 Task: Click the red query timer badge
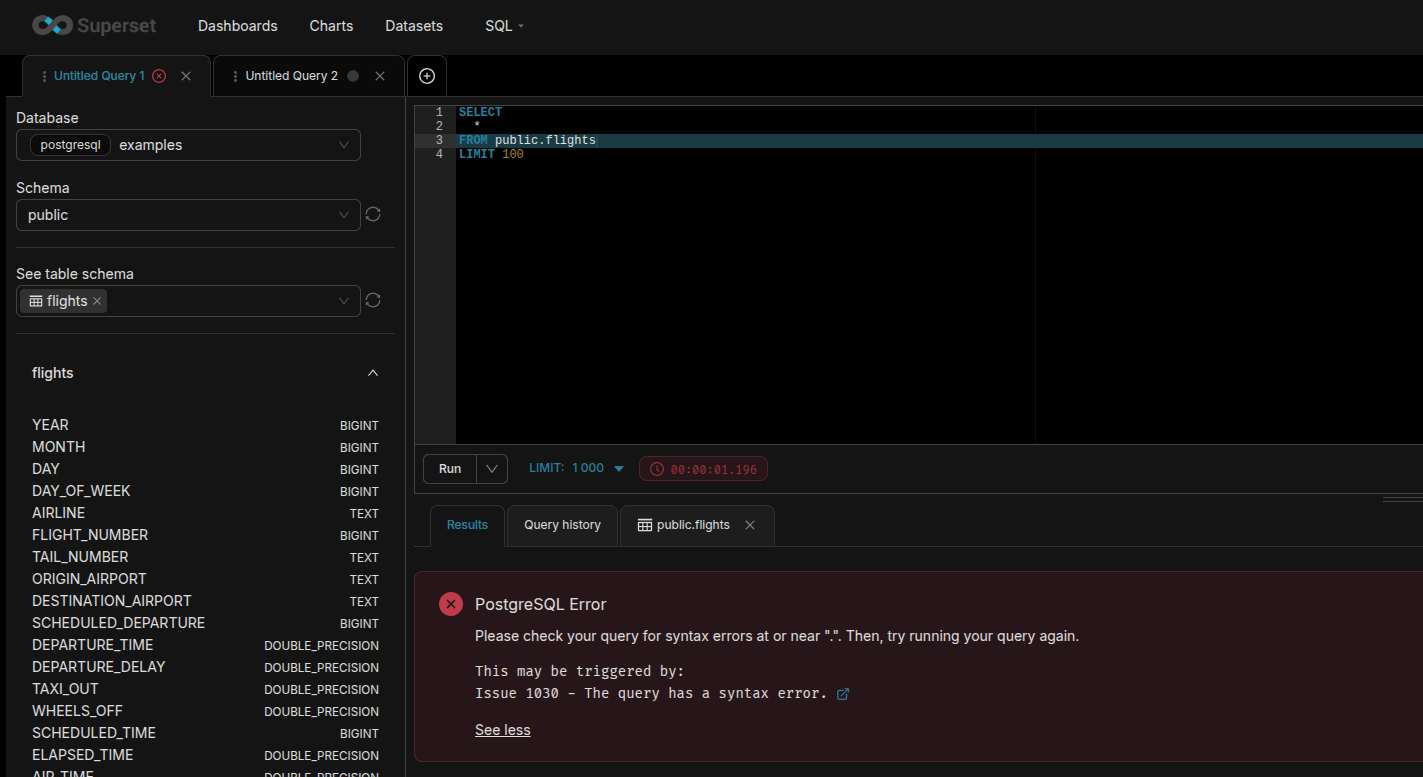point(703,469)
